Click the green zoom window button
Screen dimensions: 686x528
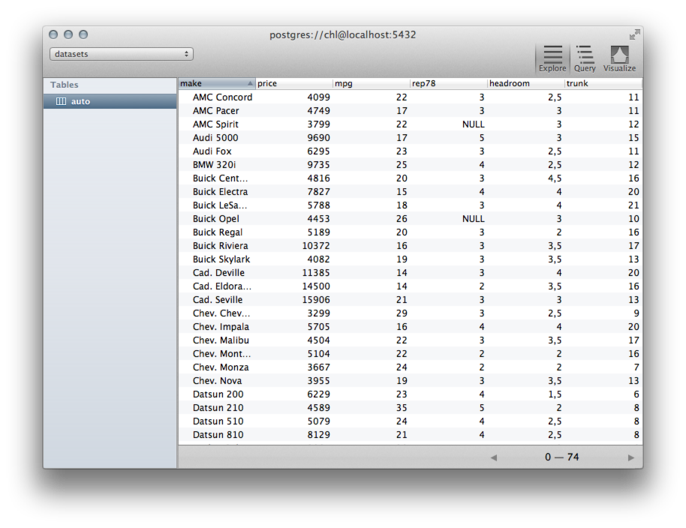pyautogui.click(x=84, y=35)
